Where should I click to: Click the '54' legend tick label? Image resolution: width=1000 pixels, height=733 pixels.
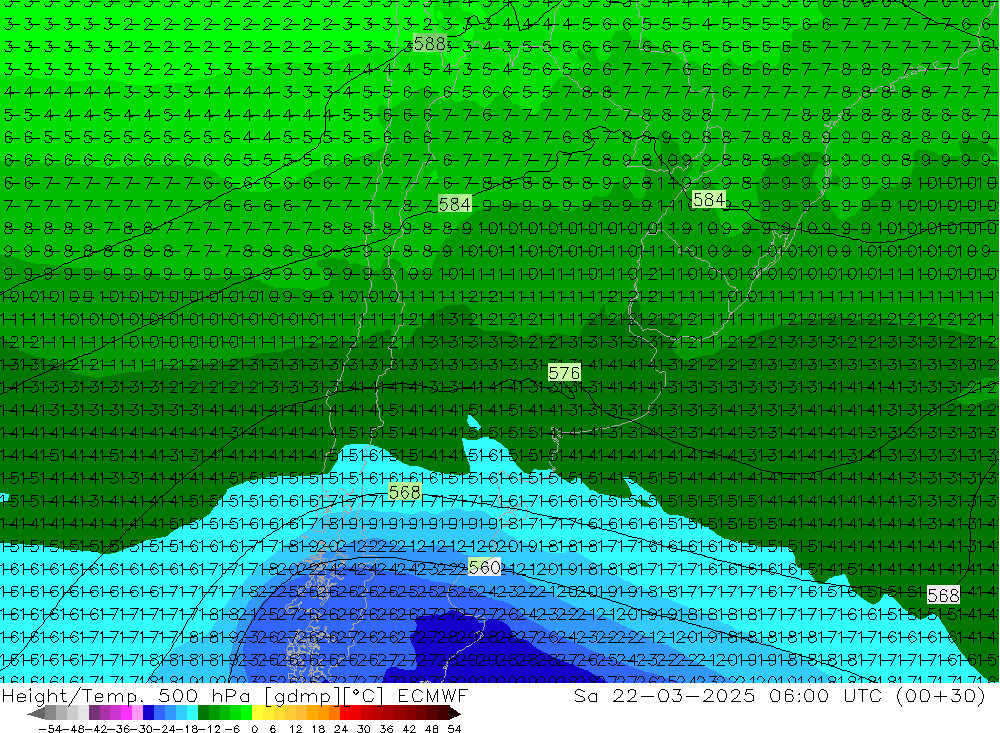[x=454, y=729]
